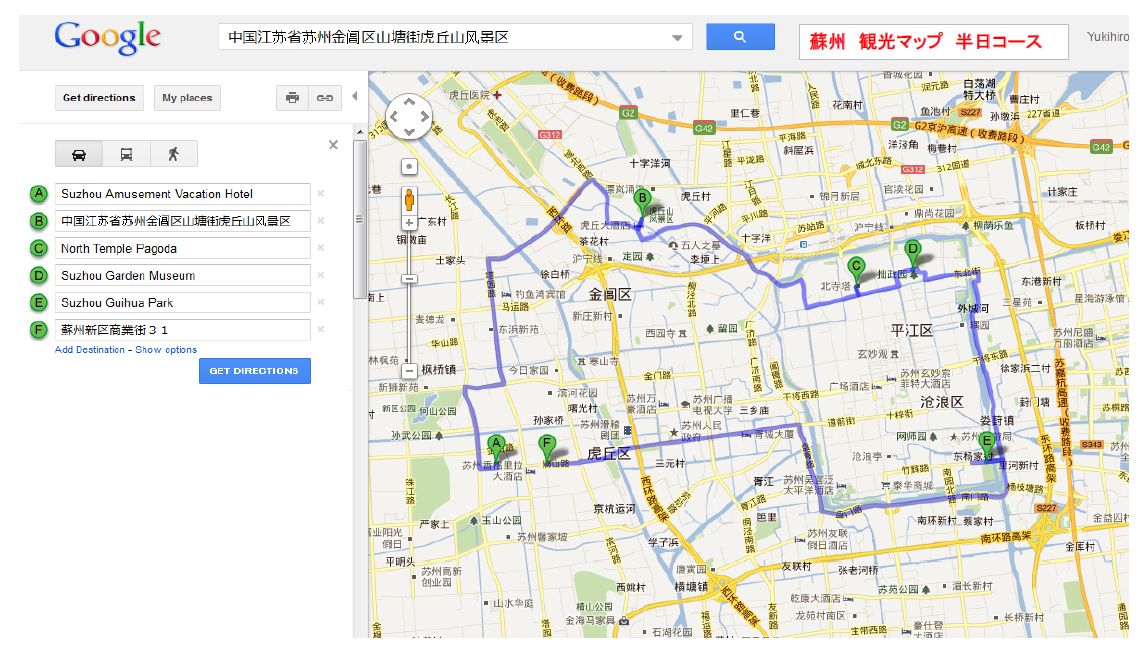The image size is (1147, 667).
Task: Select driving mode car icon
Action: coord(78,154)
